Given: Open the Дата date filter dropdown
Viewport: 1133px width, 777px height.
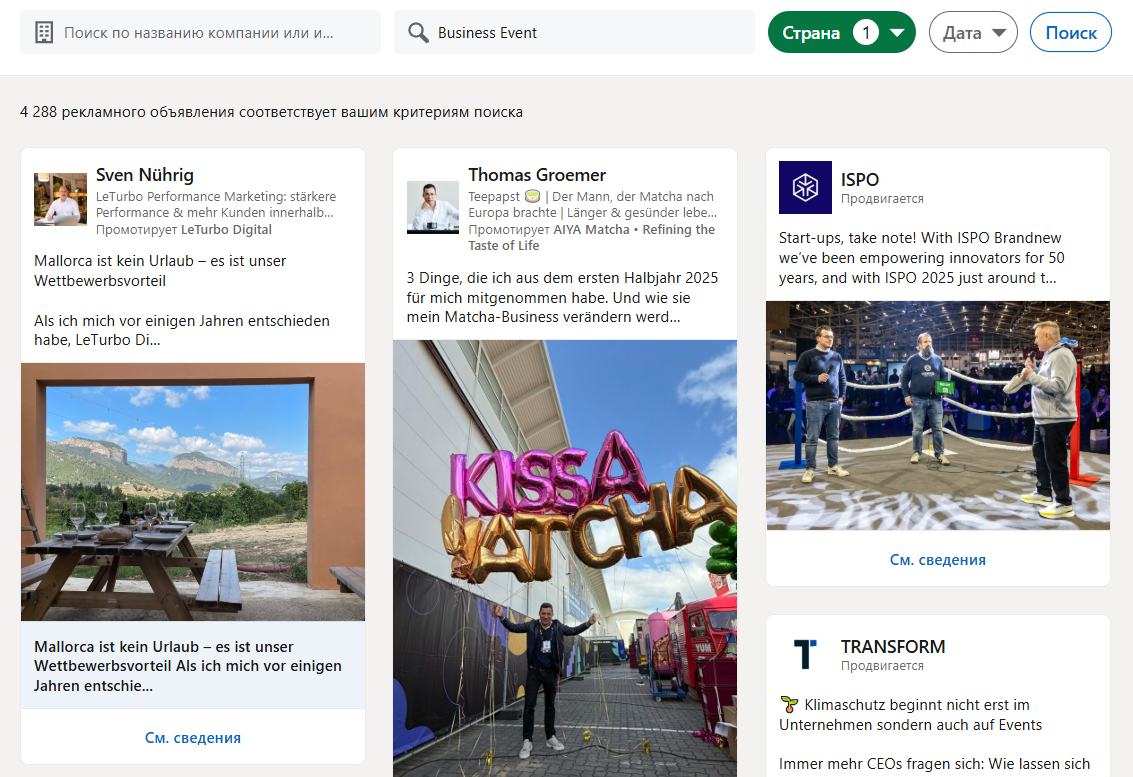Looking at the screenshot, I should click(973, 33).
